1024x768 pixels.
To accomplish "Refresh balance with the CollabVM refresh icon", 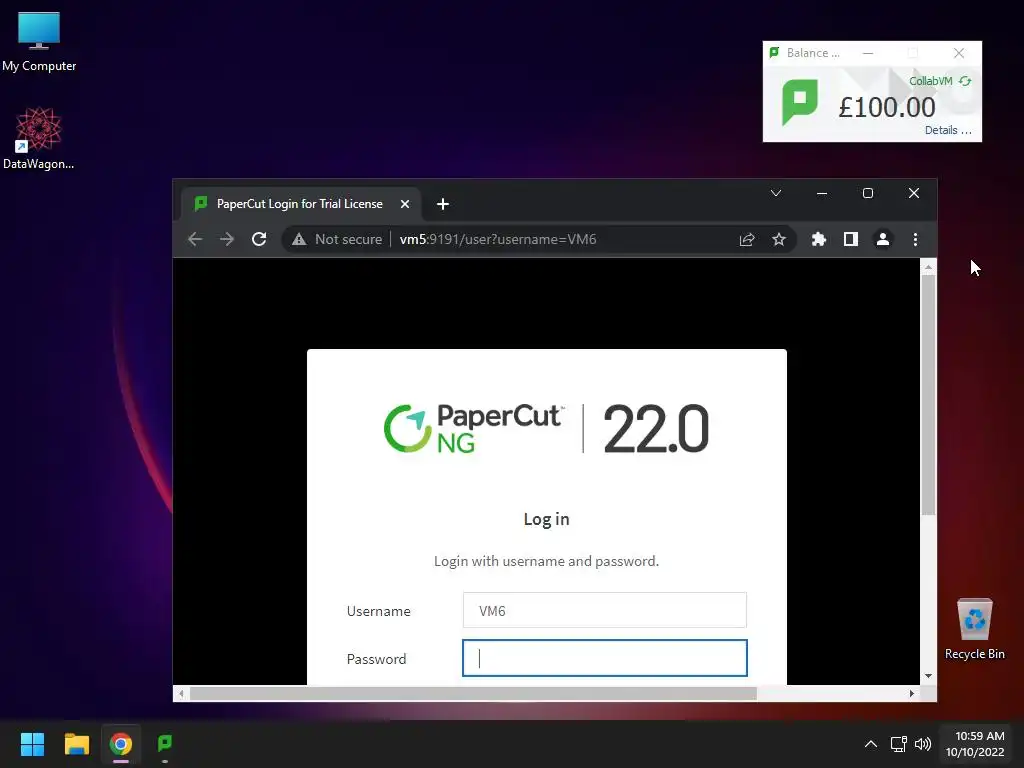I will coord(965,81).
